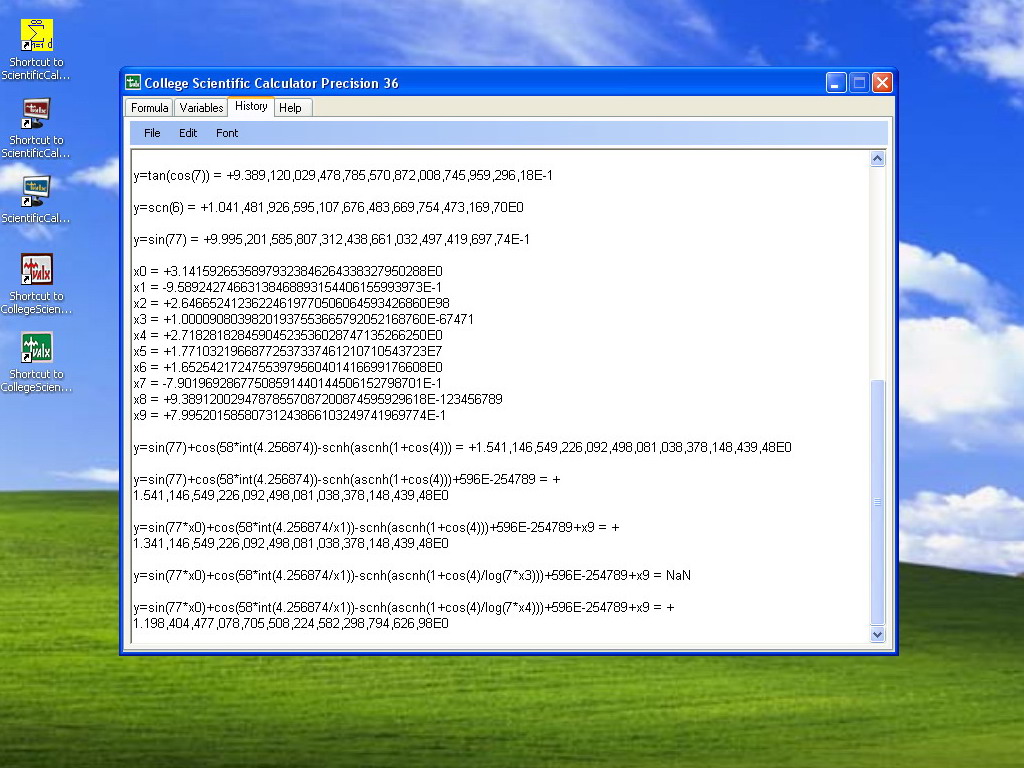Select the ScientificCal desktop icon without 'Shortcut to'
Screen dimensions: 1024x768
pyautogui.click(x=37, y=199)
